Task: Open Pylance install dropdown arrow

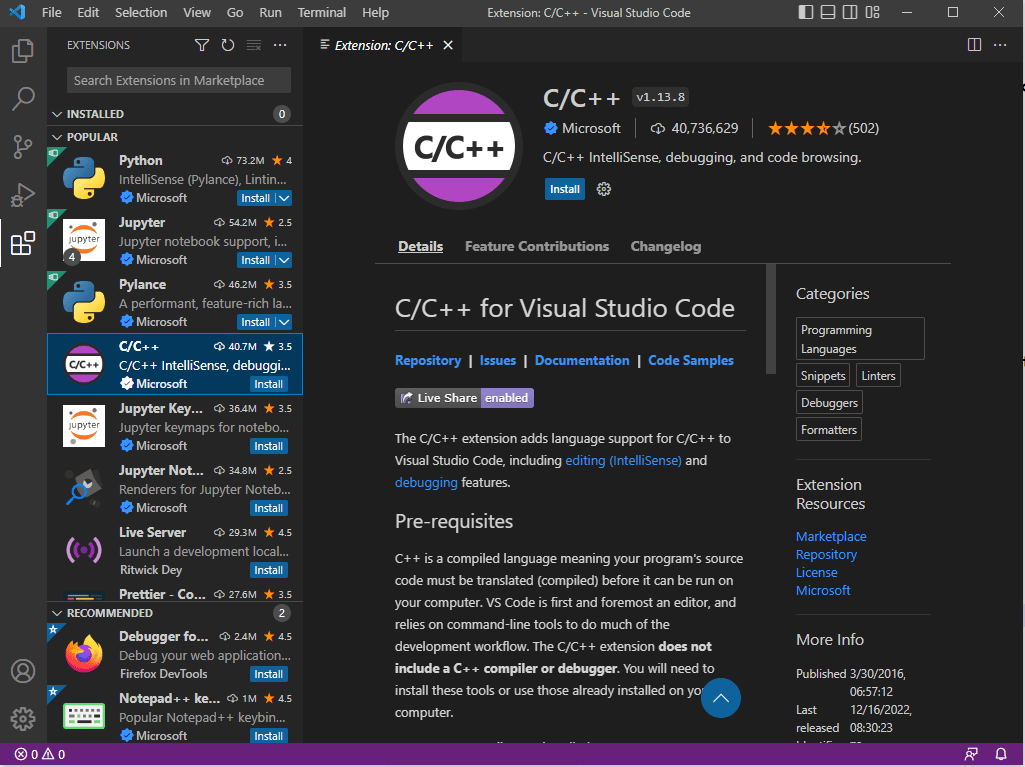Action: pyautogui.click(x=284, y=322)
